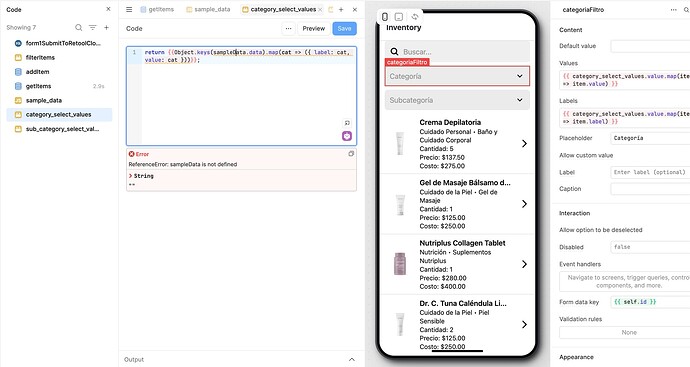The image size is (690, 367).
Task: Open three-dot options next to Preview
Action: coord(288,28)
